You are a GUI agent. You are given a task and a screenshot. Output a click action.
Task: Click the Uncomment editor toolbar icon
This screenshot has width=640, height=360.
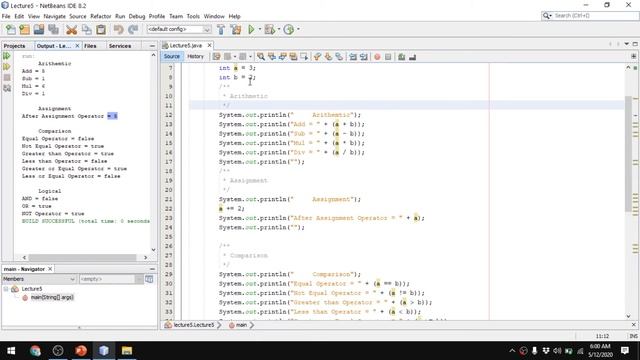click(x=412, y=57)
